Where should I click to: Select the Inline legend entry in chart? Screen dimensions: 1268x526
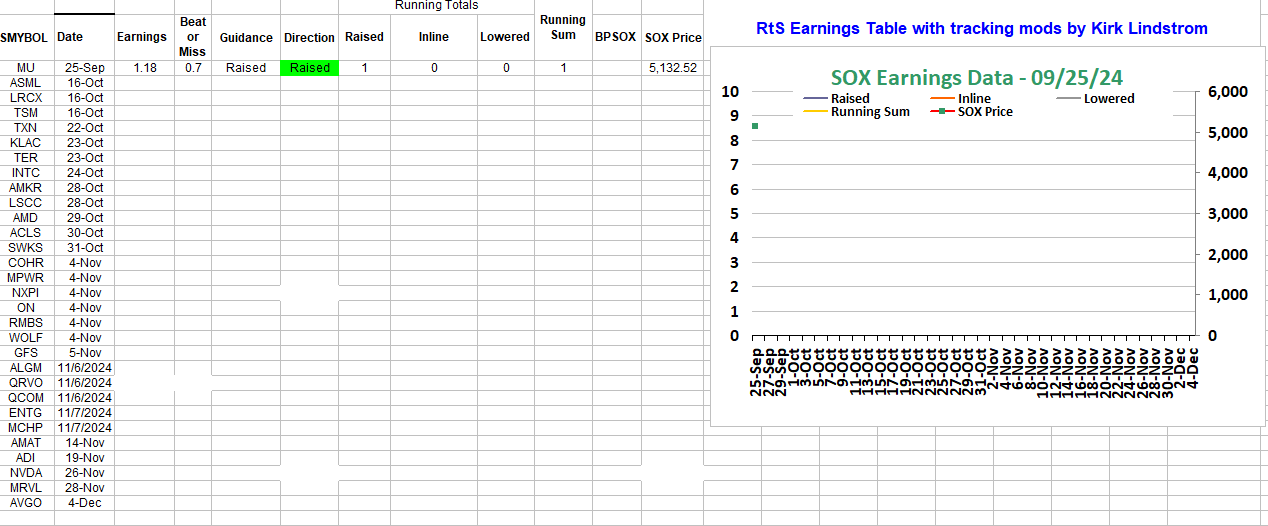pos(973,98)
